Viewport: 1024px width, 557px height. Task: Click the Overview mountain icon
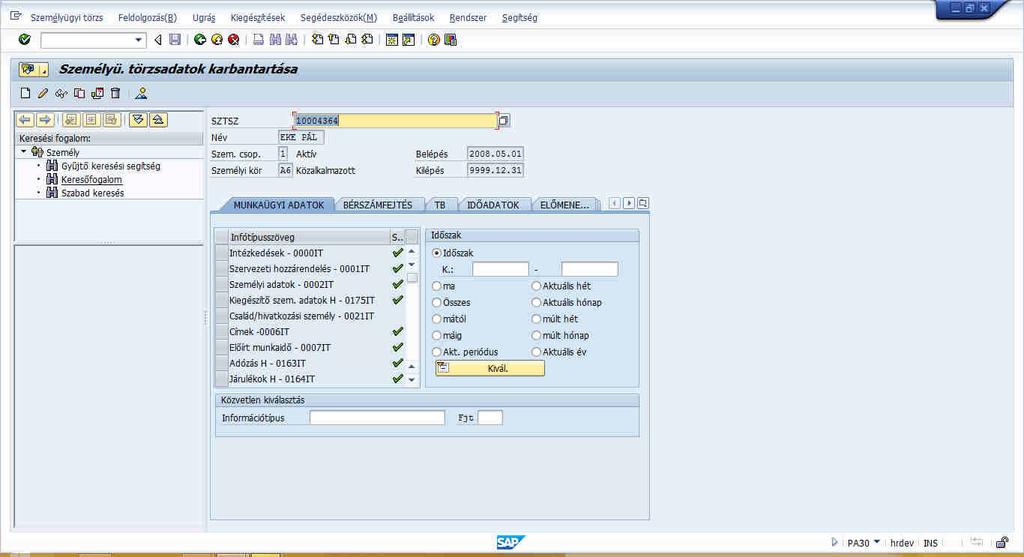141,93
